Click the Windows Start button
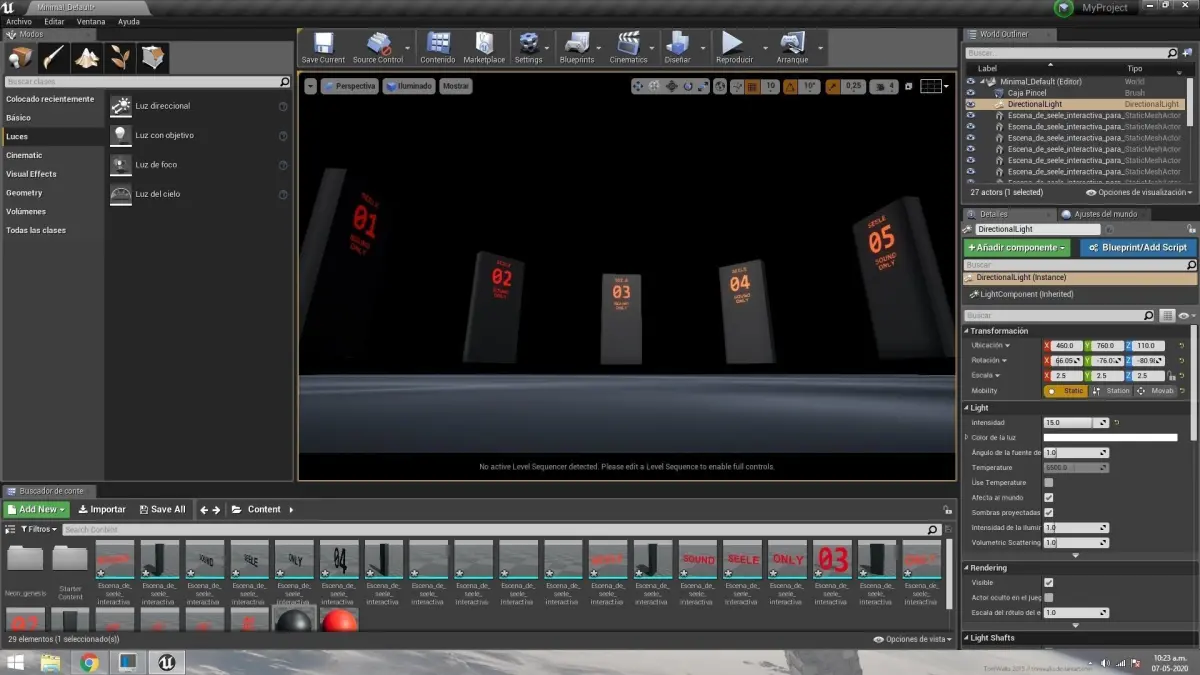The image size is (1200, 675). [15, 662]
